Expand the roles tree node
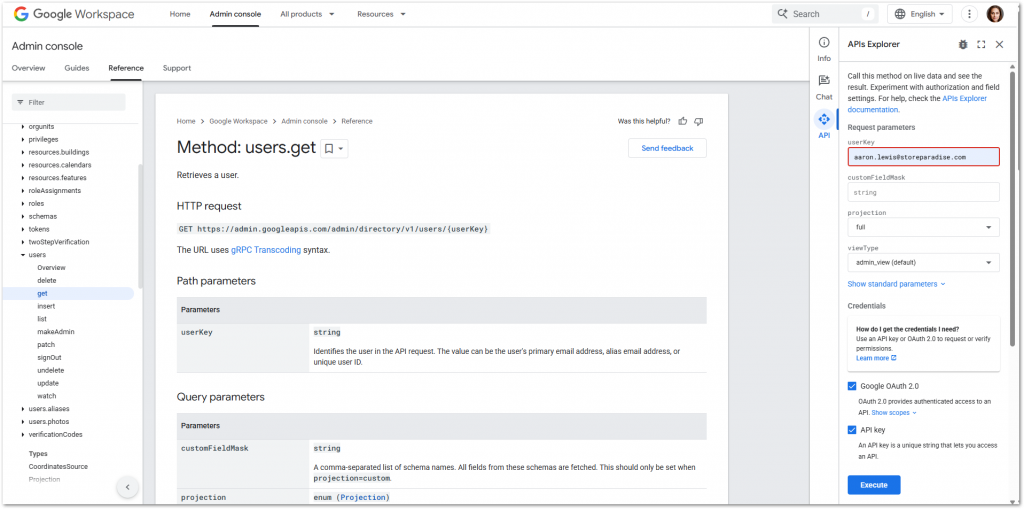The image size is (1024, 509). coord(23,203)
